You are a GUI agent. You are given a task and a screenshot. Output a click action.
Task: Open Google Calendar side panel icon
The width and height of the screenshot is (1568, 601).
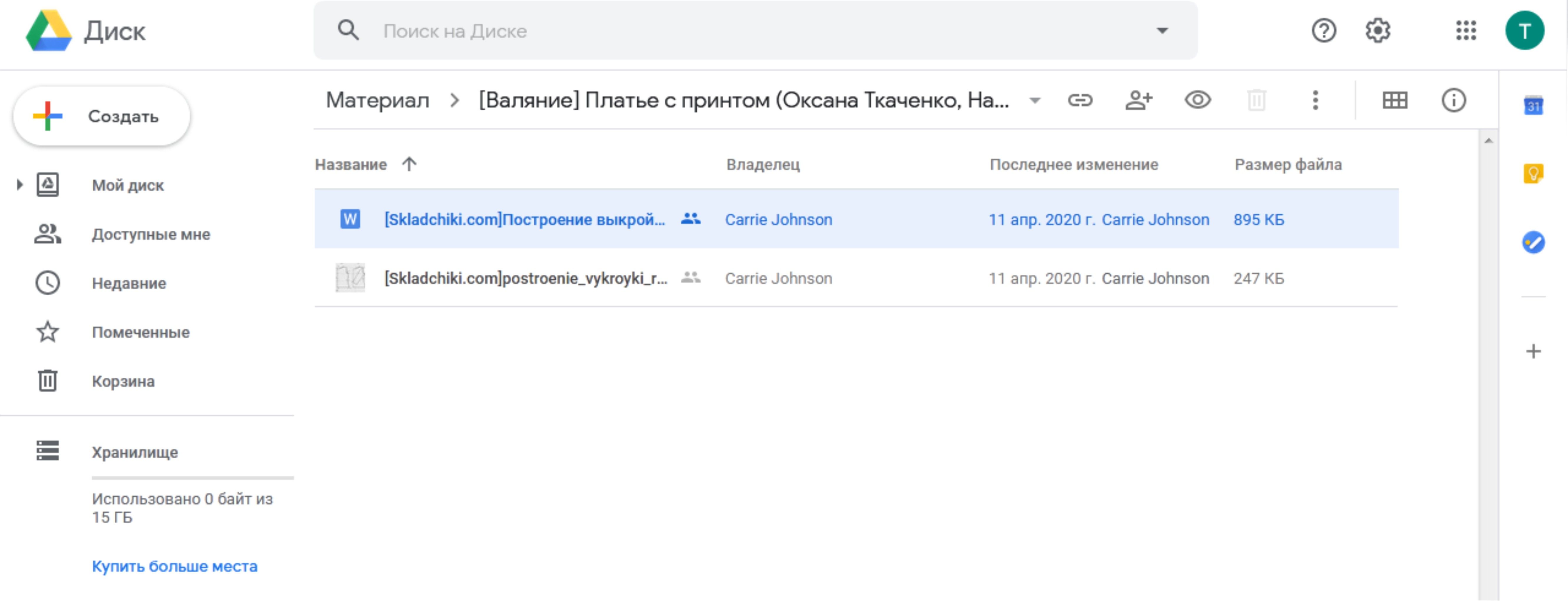click(x=1533, y=106)
